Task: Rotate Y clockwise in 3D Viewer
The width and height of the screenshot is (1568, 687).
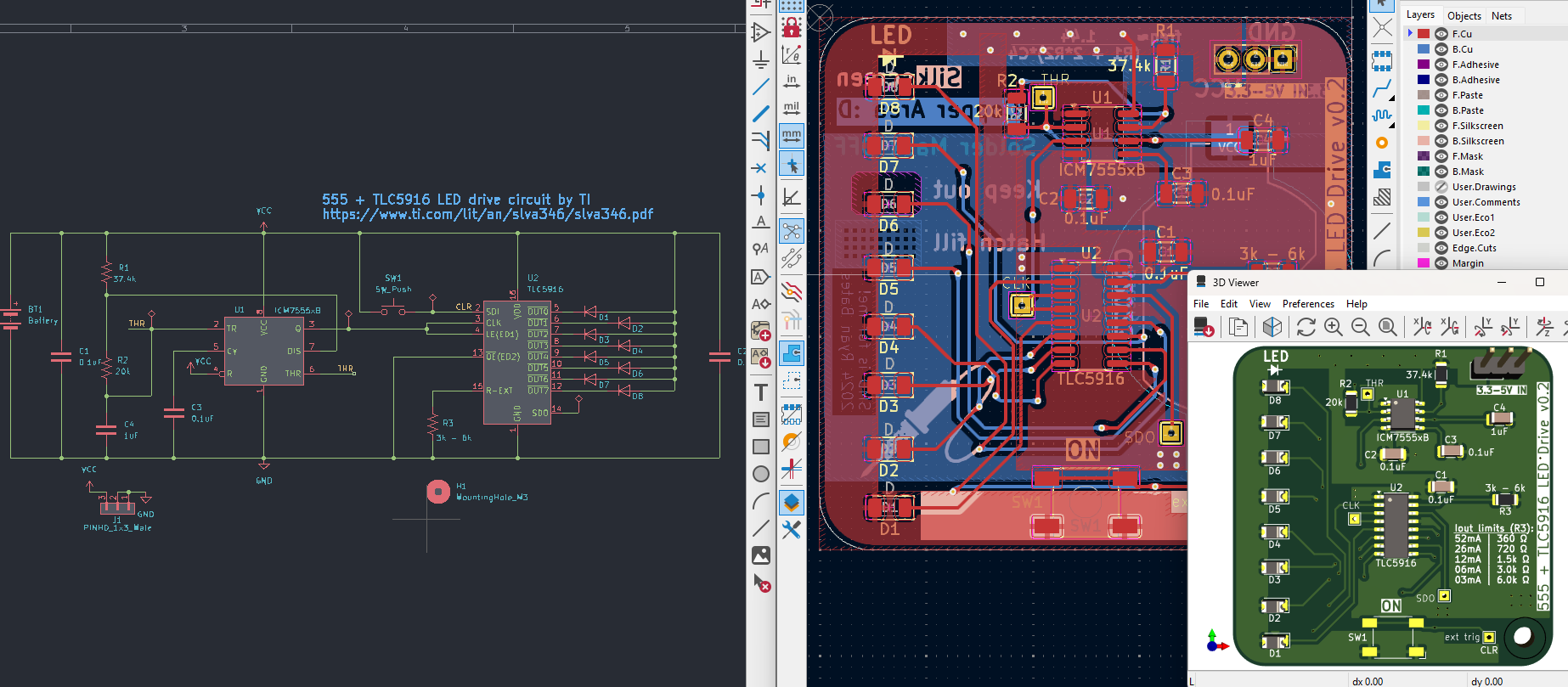Action: [x=1483, y=327]
